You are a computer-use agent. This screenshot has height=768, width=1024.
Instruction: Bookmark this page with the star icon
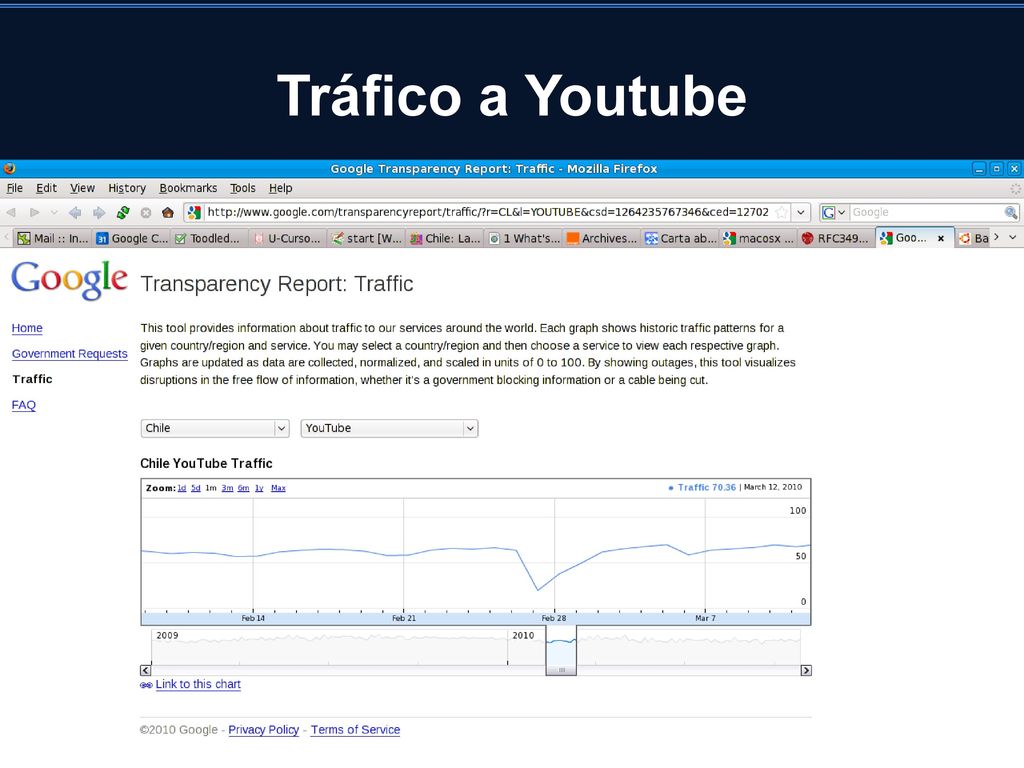781,212
